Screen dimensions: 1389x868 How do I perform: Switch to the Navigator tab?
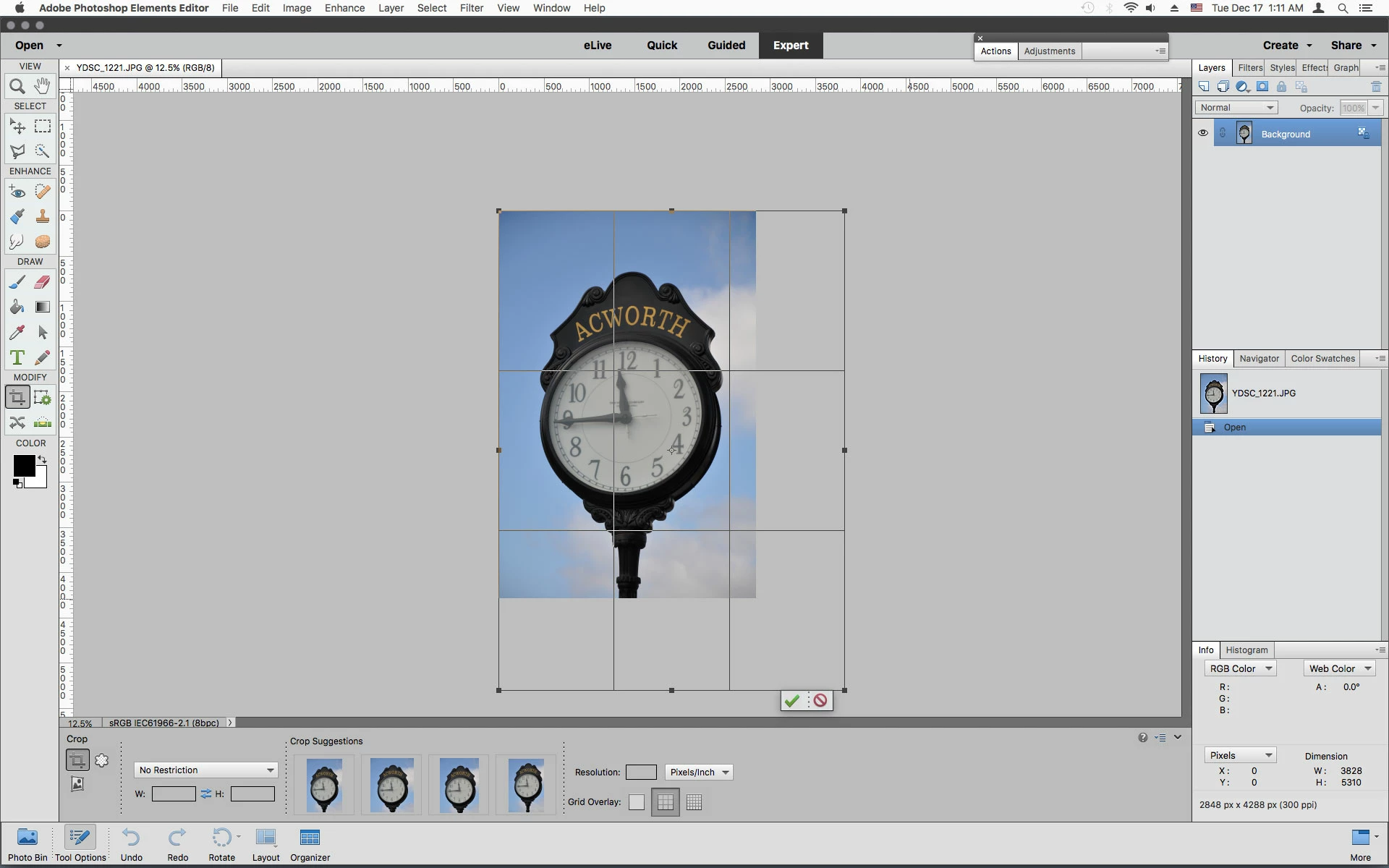tap(1259, 359)
